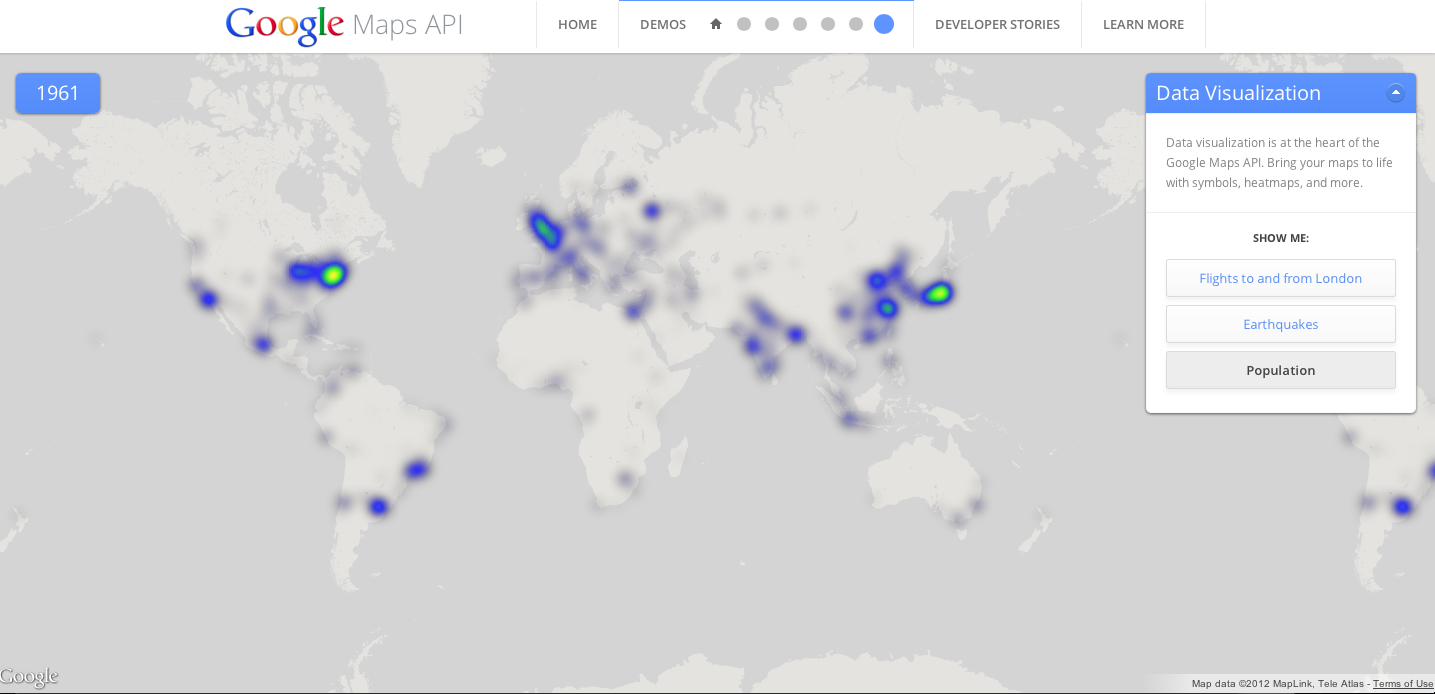Open the DEMOS tab
Image resolution: width=1435 pixels, height=694 pixels.
(663, 25)
